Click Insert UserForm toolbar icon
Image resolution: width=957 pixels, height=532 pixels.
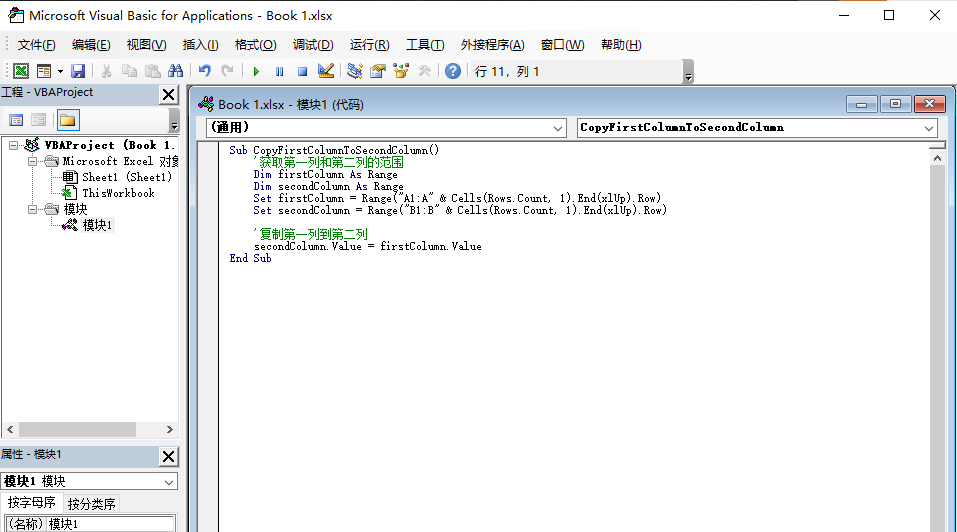(x=44, y=71)
